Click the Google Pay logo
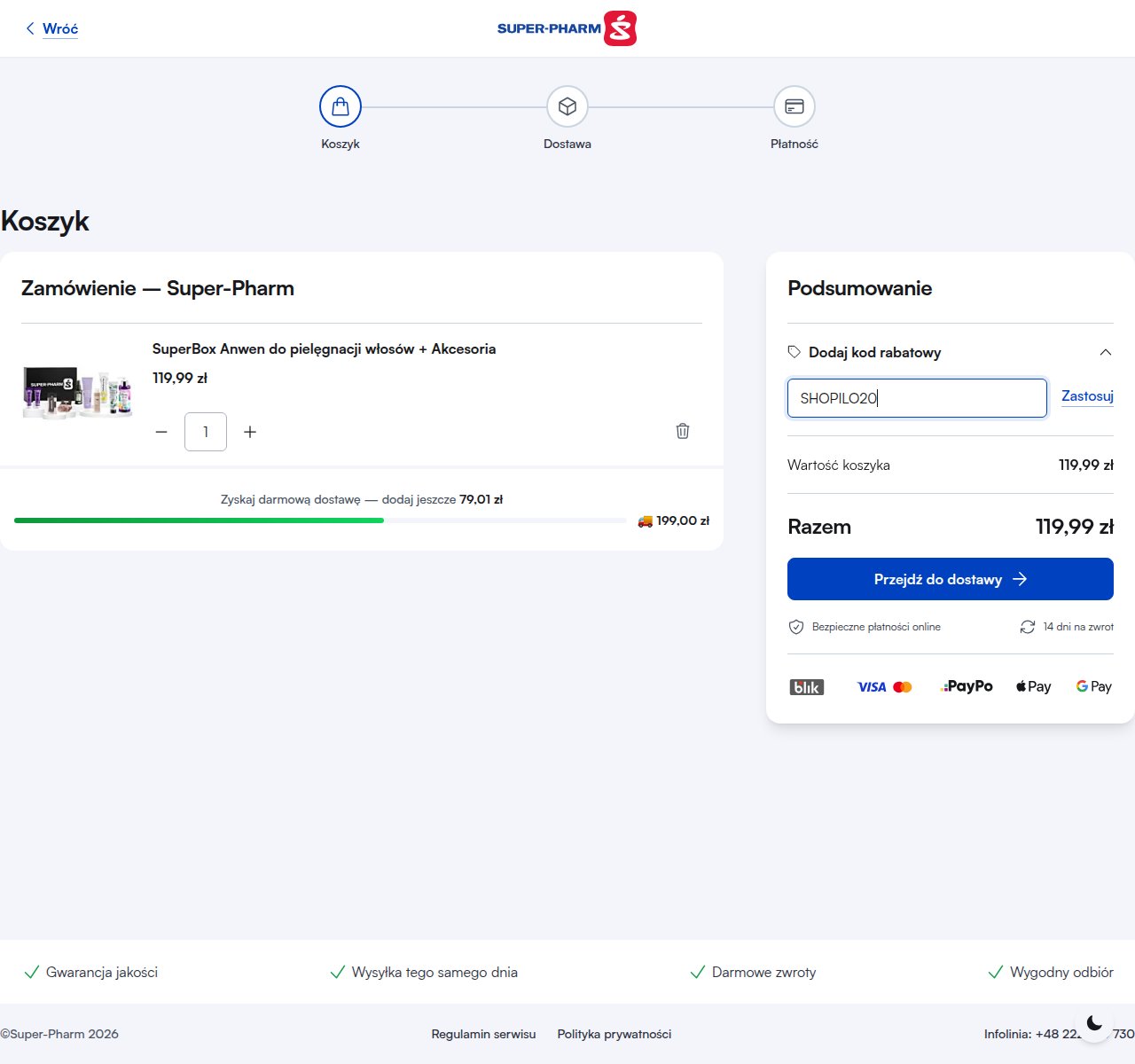The width and height of the screenshot is (1135, 1064). pyautogui.click(x=1094, y=686)
